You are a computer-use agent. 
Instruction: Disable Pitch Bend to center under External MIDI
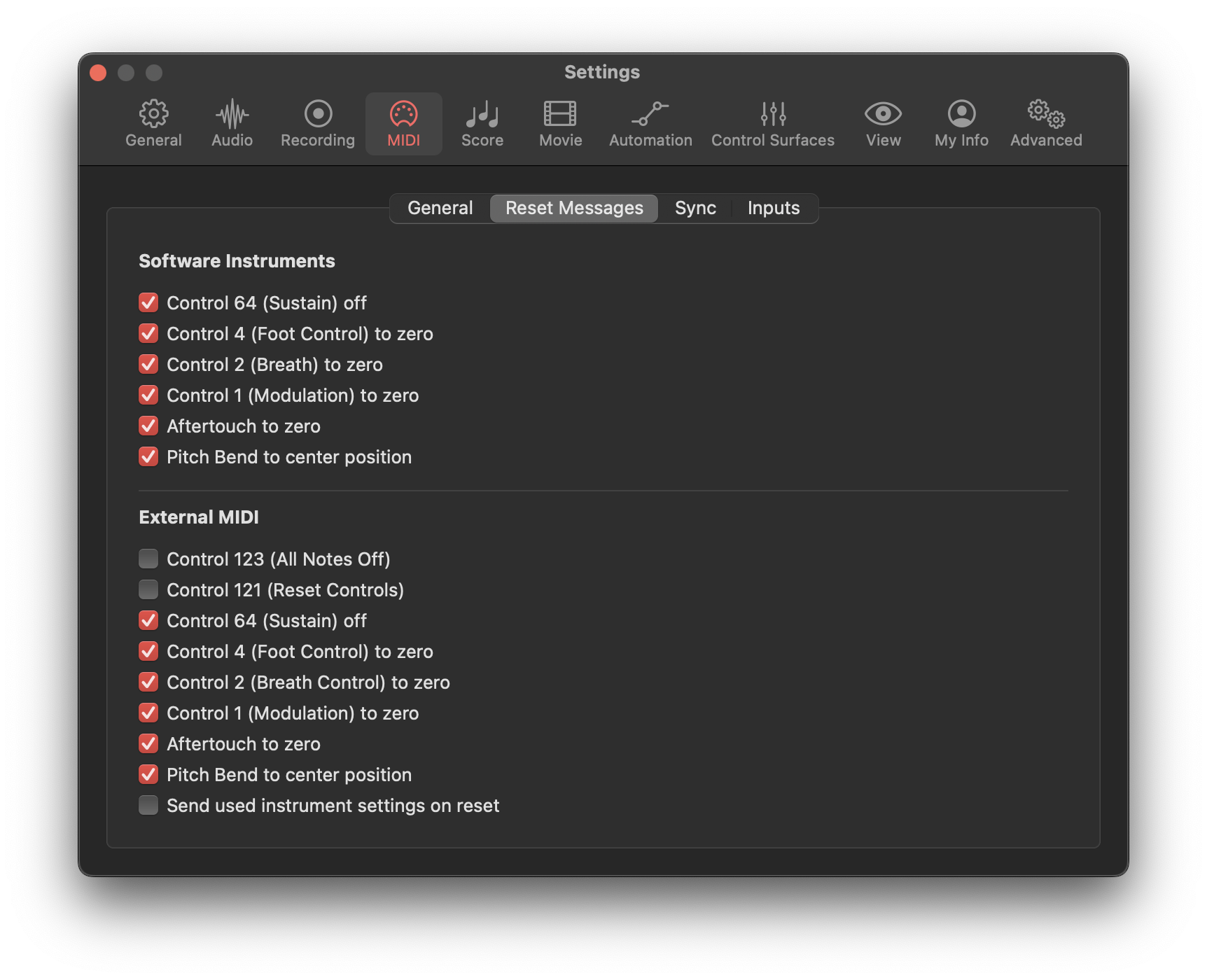tap(148, 774)
